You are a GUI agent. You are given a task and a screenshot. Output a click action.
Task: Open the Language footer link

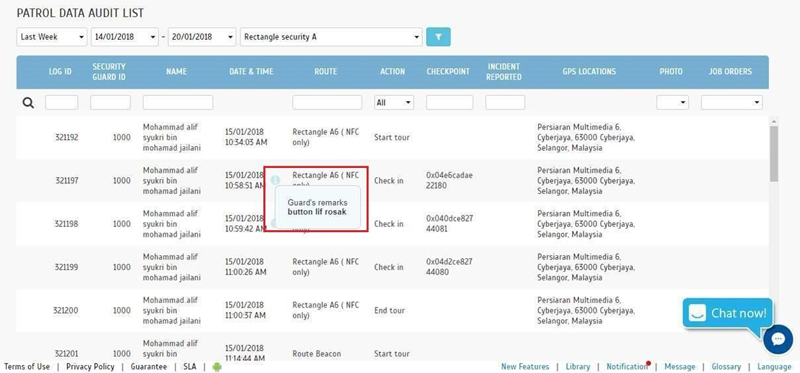point(774,367)
